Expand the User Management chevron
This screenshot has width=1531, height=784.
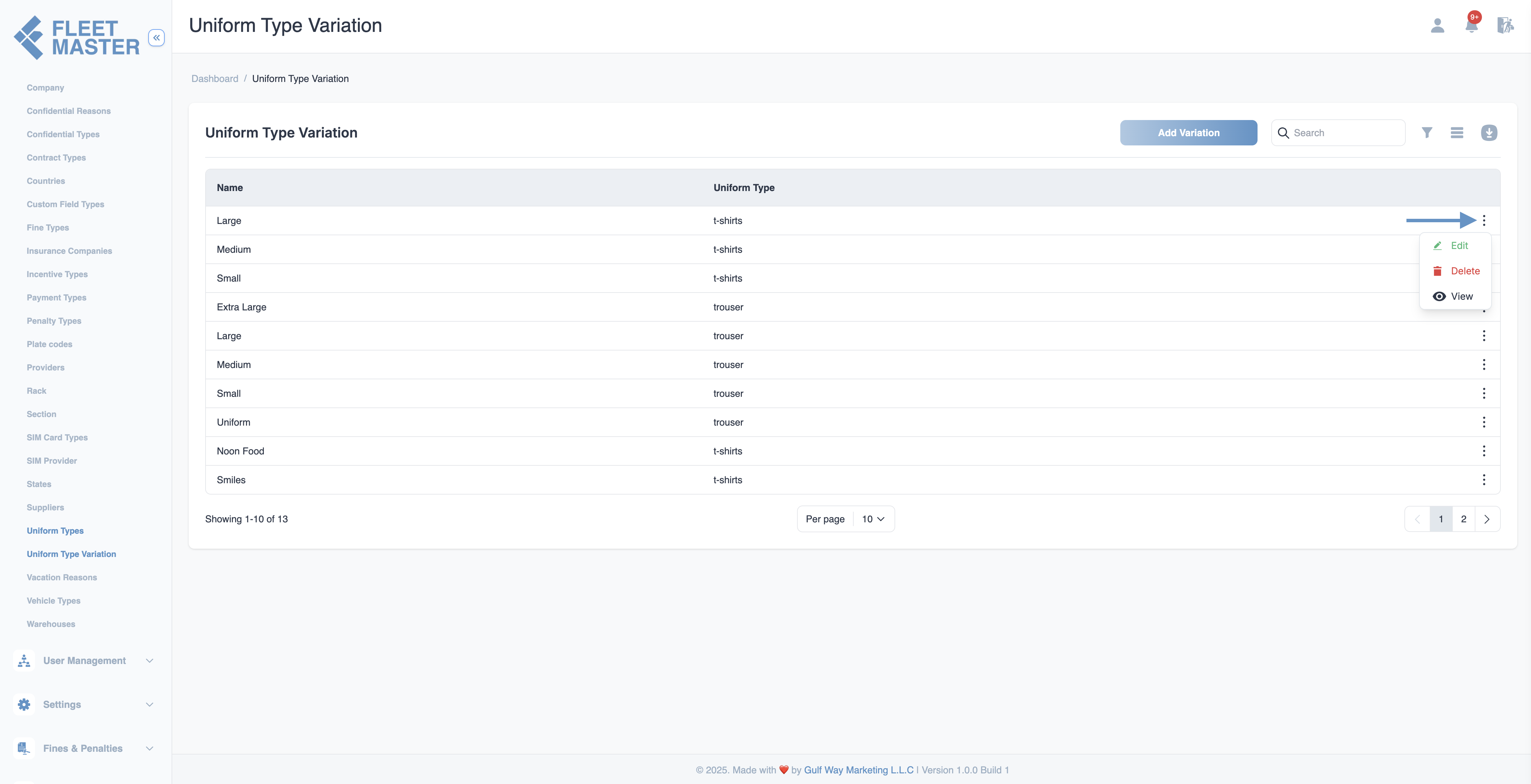coord(150,661)
